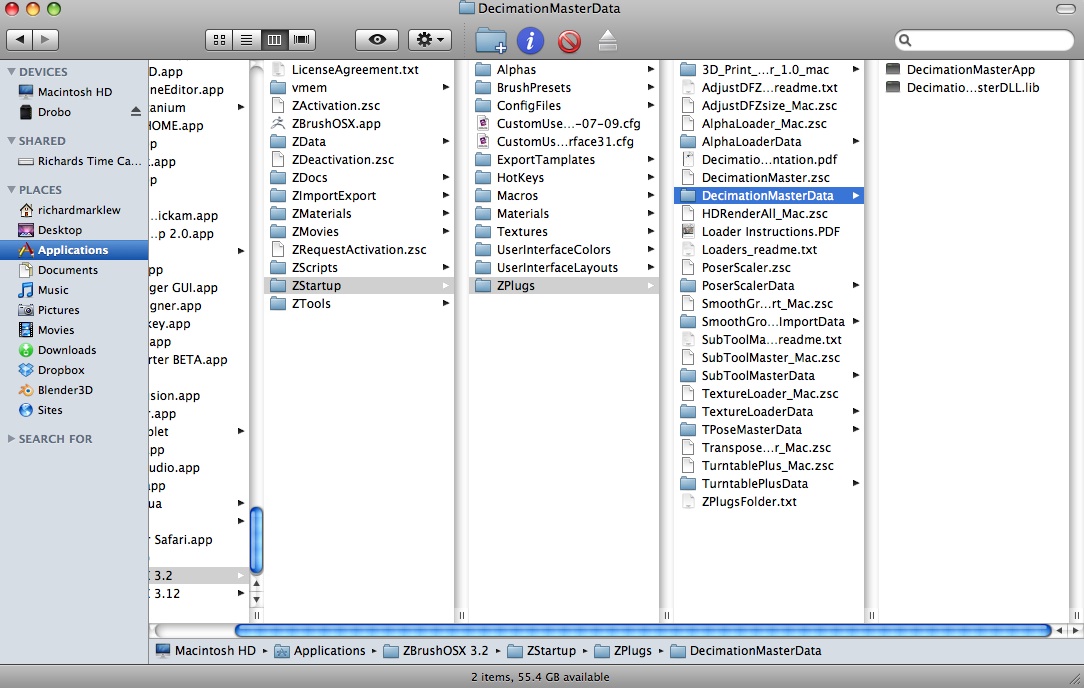The image size is (1084, 688).
Task: Go back with the left arrow button
Action: tap(19, 39)
